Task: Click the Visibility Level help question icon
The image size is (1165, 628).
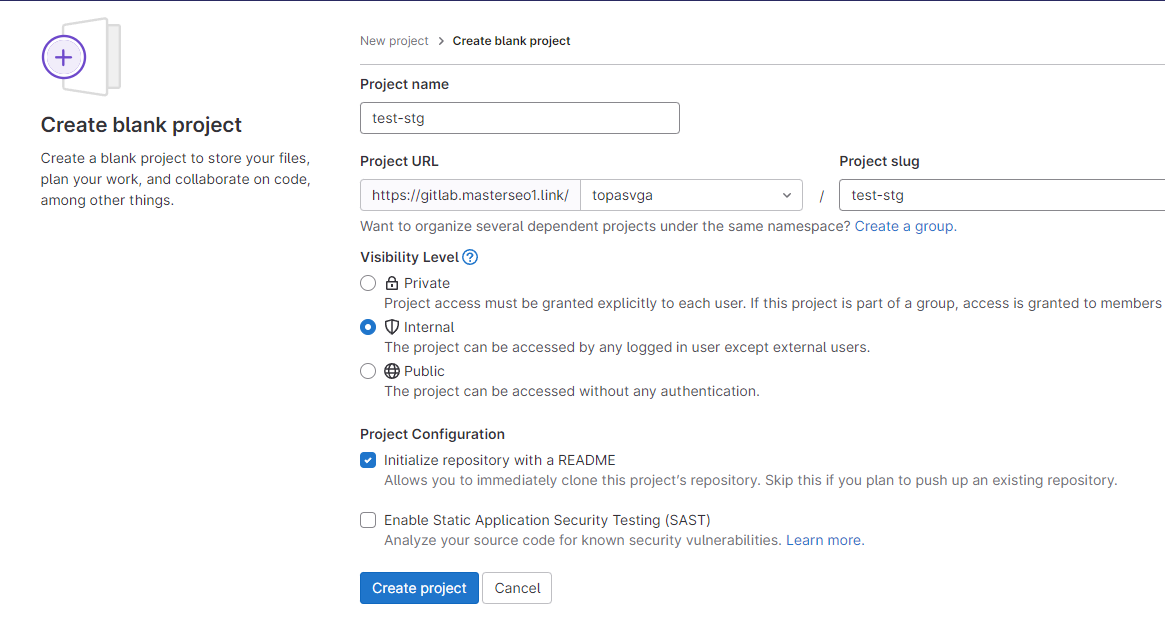Action: click(470, 257)
